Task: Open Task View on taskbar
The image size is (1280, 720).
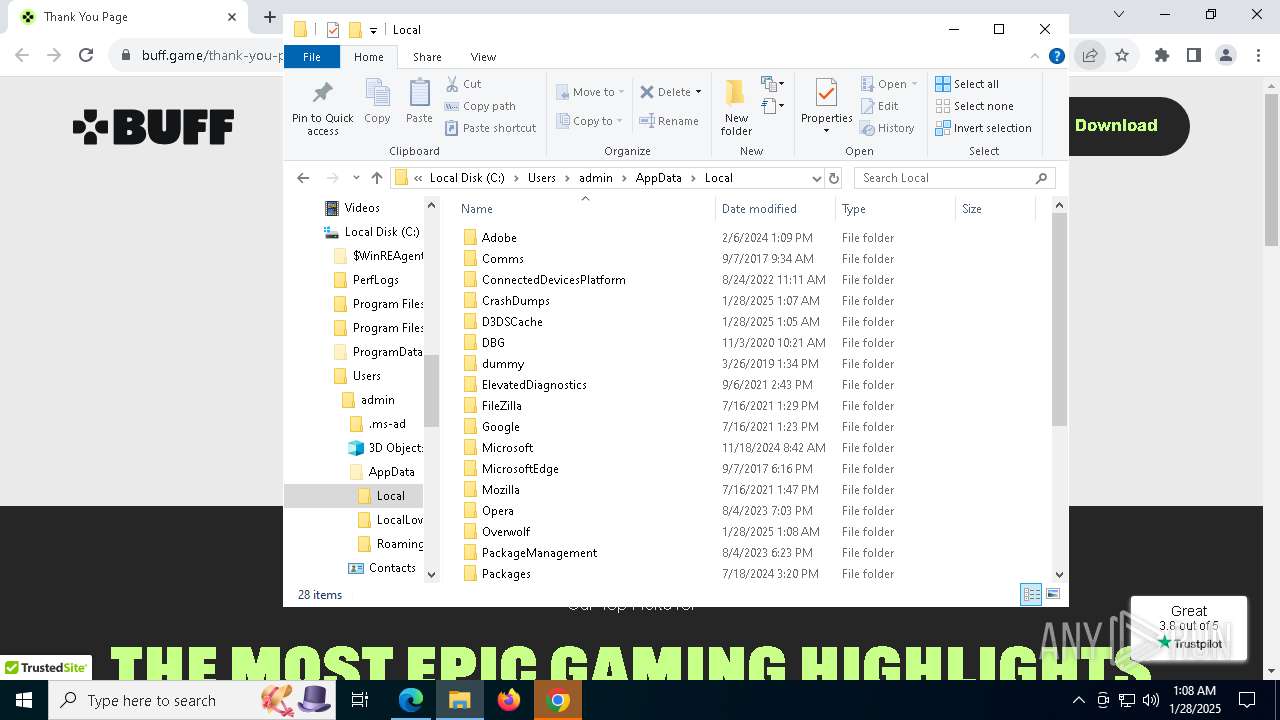Action: pos(360,700)
